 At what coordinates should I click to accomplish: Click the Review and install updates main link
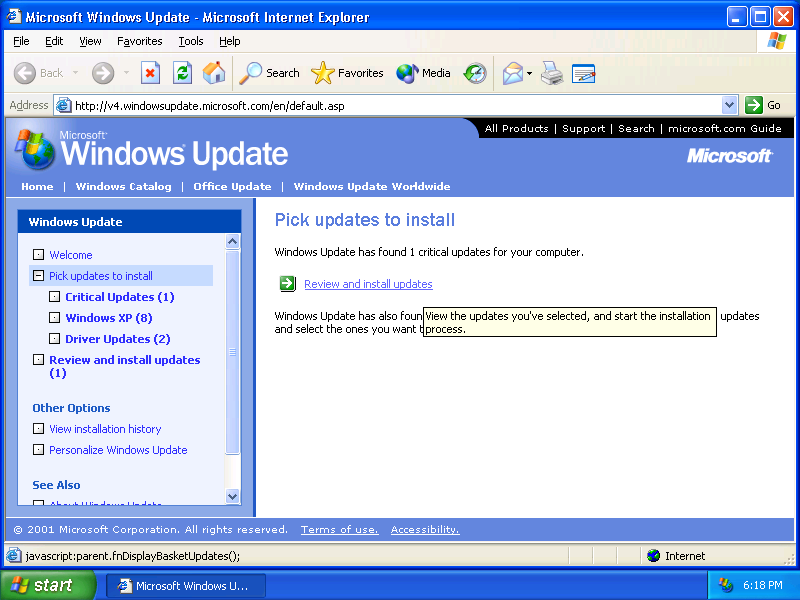(368, 284)
